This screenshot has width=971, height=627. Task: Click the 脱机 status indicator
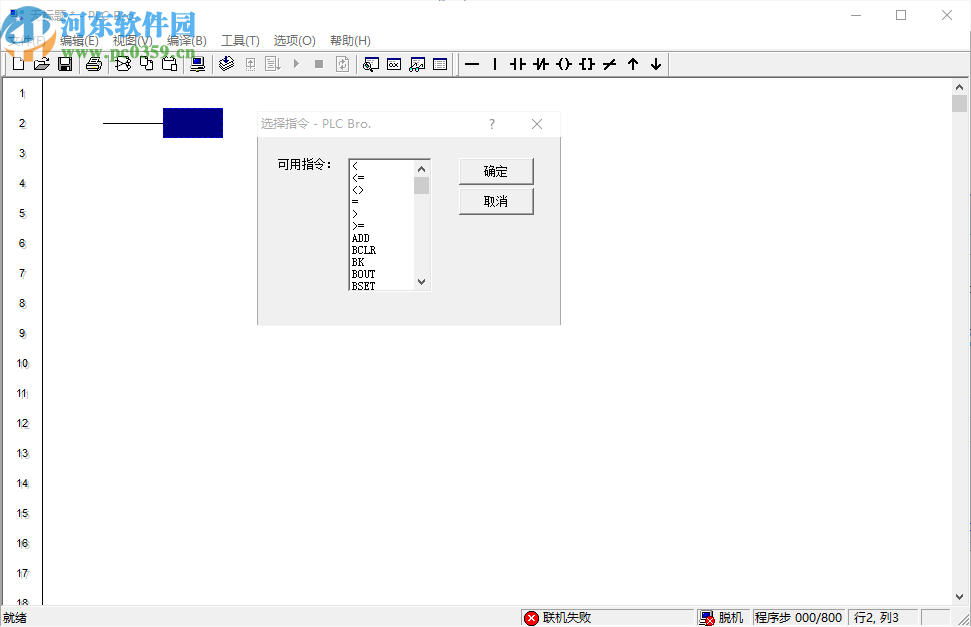coord(724,617)
